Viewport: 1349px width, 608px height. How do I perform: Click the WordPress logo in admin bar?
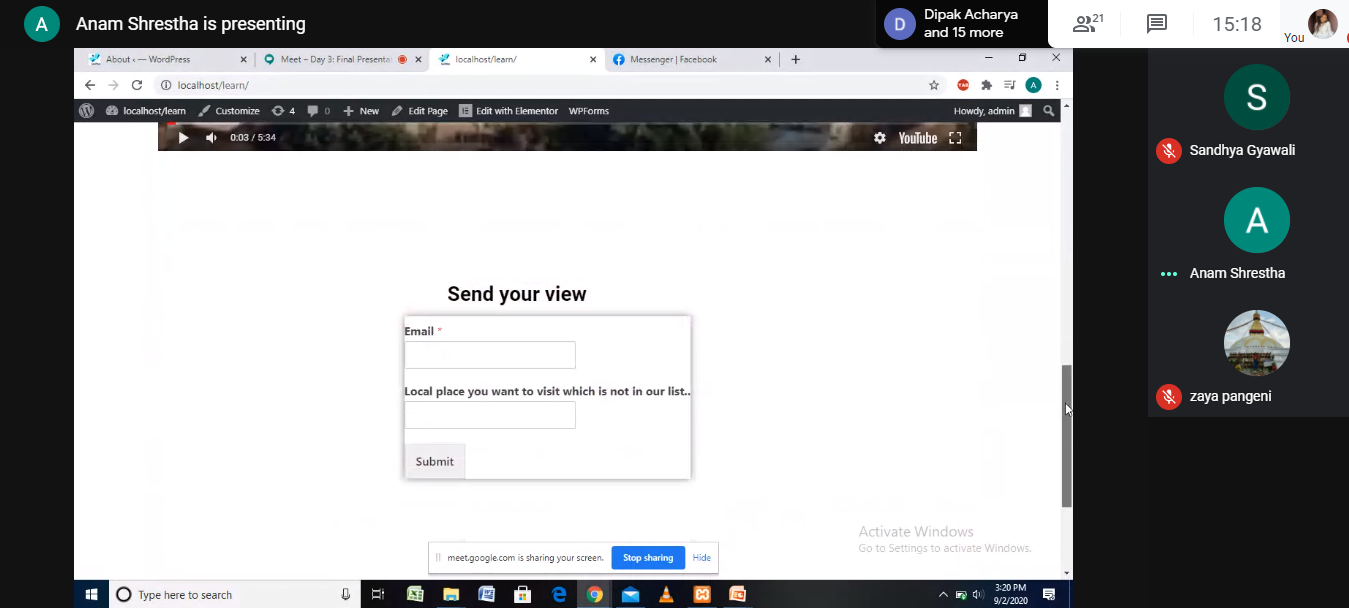(x=87, y=111)
